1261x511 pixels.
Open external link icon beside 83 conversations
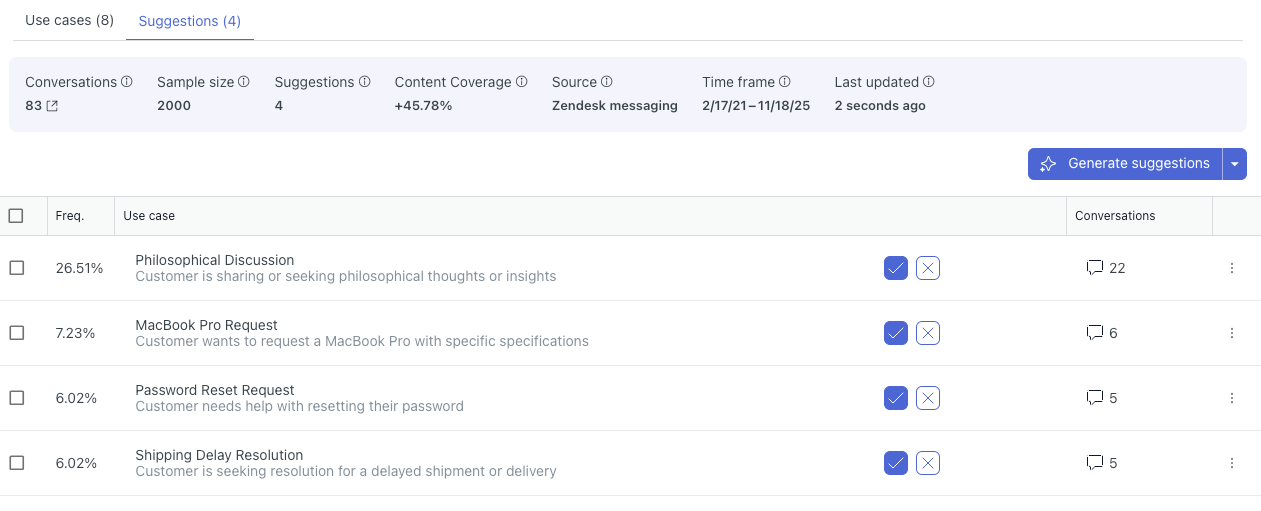click(x=52, y=106)
